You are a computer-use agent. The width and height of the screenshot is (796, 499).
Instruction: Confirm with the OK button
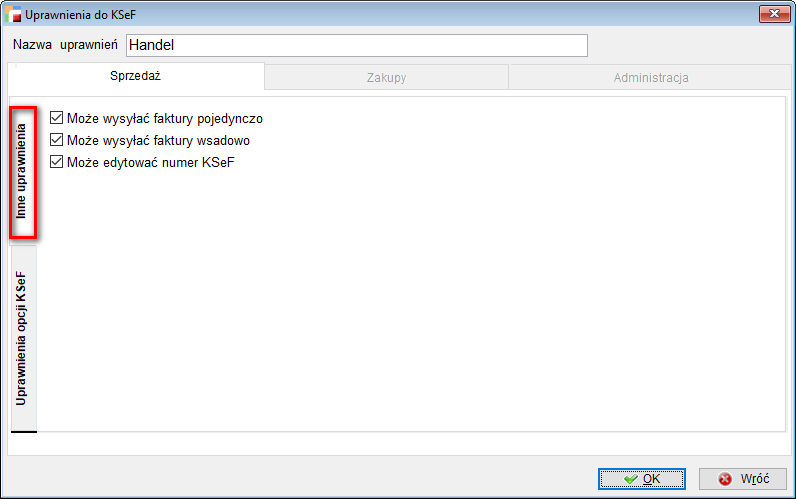pyautogui.click(x=642, y=479)
